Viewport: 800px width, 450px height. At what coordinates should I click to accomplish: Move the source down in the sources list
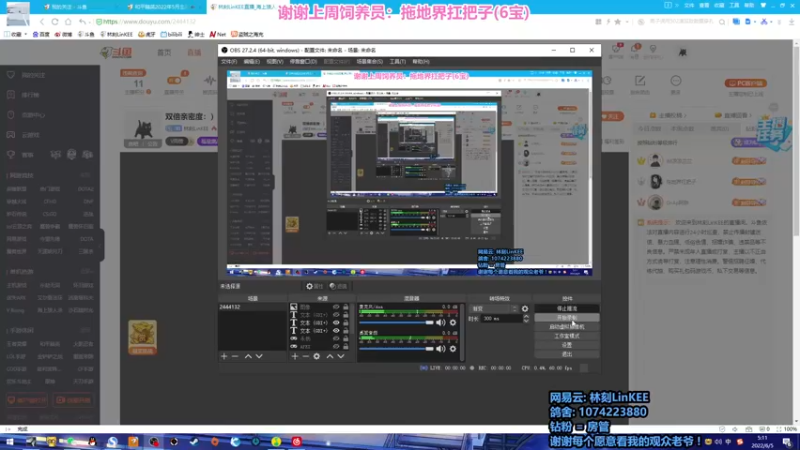click(341, 356)
